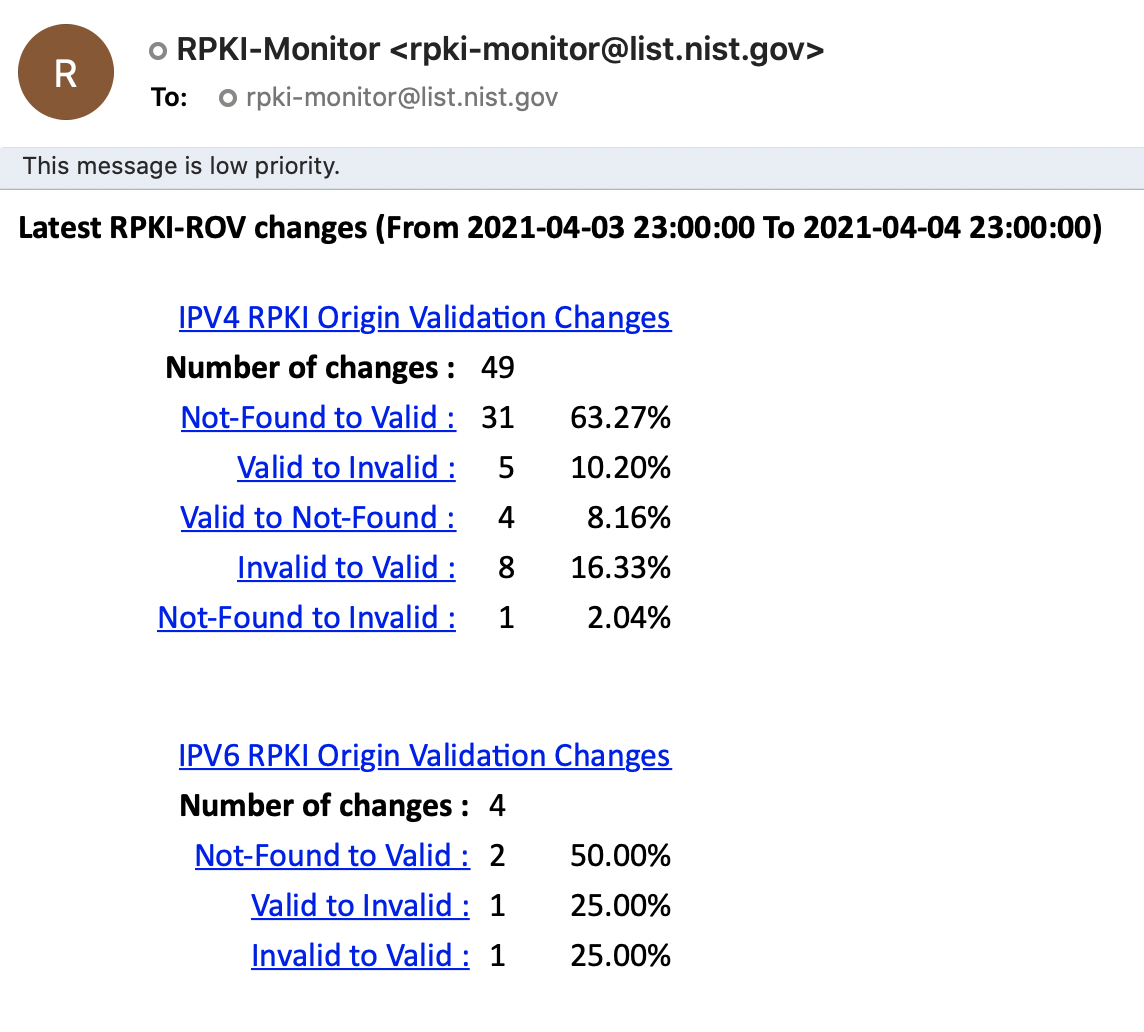Select the Latest RPKI-ROV changes heading
Screen dimensions: 1144x1032
[559, 228]
